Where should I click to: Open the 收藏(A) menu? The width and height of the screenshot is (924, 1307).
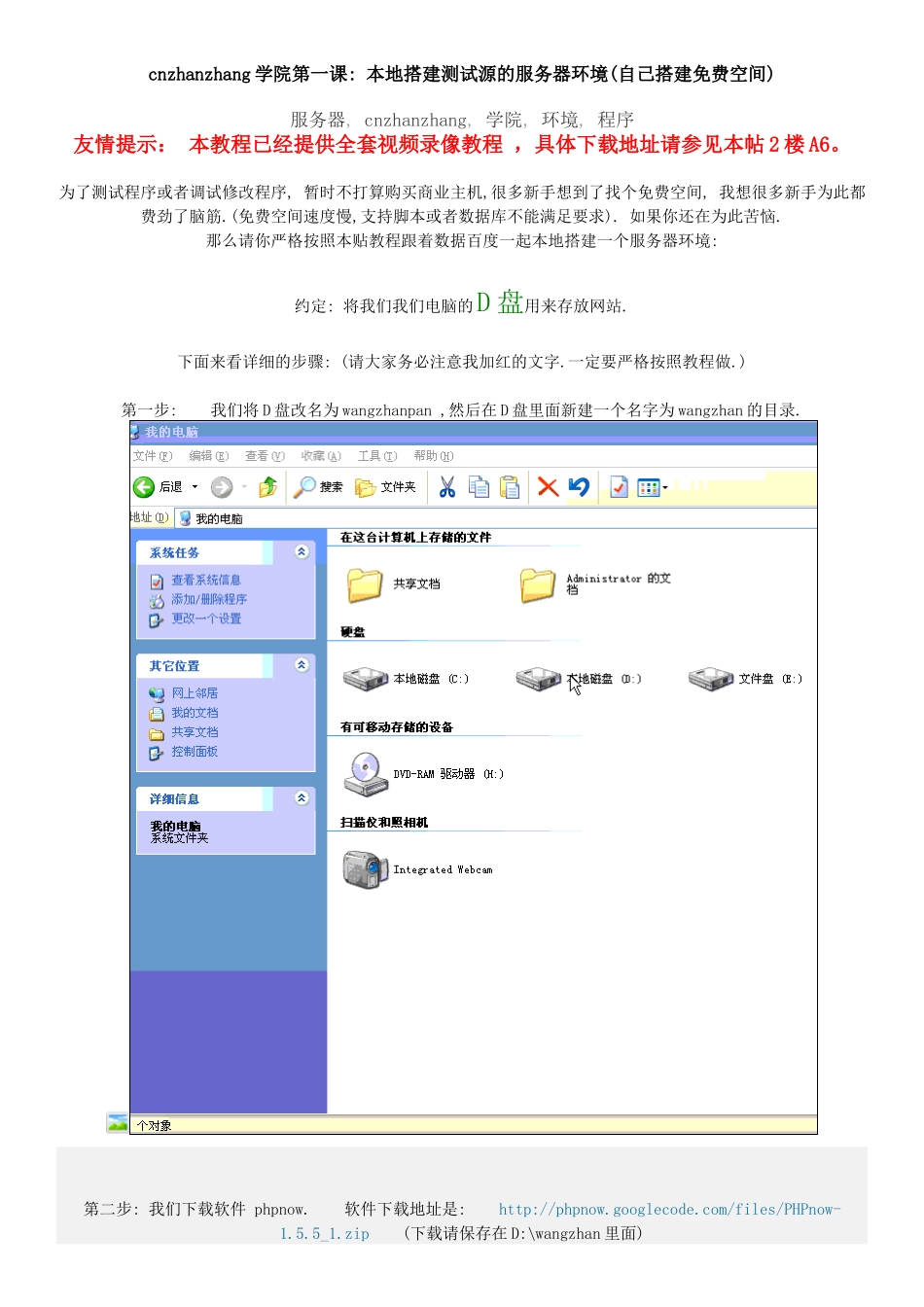tap(321, 456)
